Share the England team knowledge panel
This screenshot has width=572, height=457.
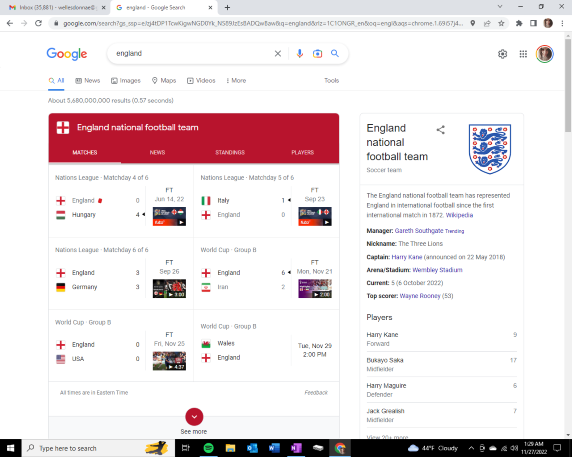(x=441, y=130)
